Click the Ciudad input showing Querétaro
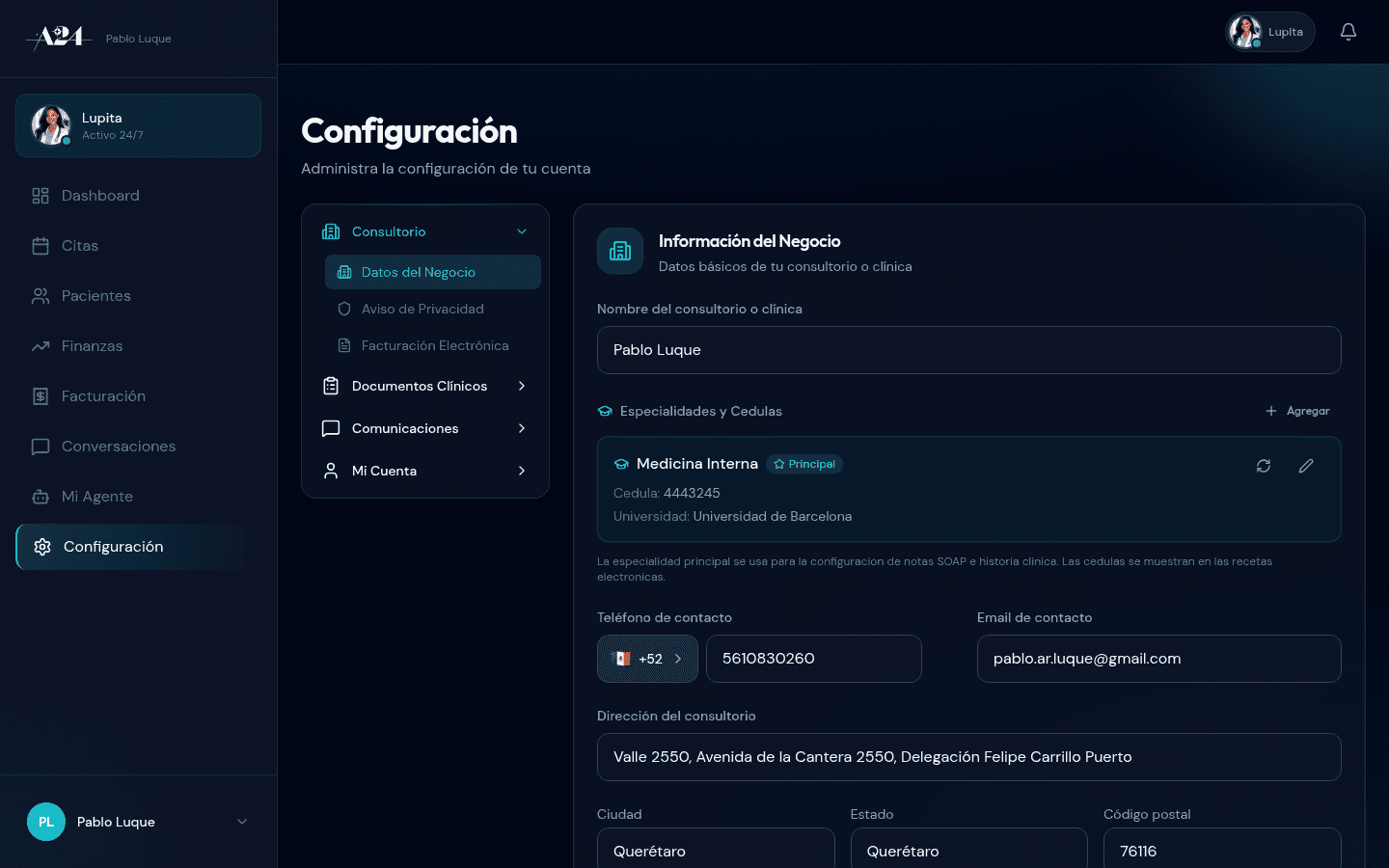Viewport: 1389px width, 868px height. (x=716, y=851)
